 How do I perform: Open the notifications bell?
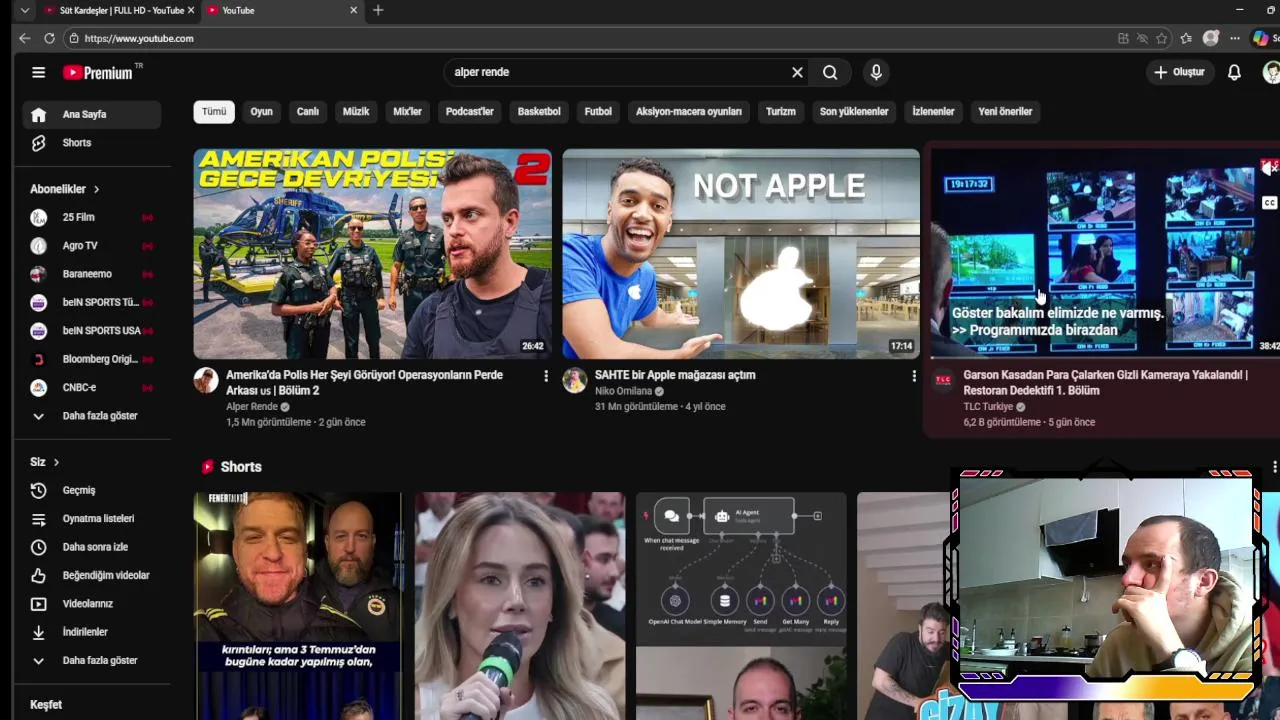pos(1234,72)
